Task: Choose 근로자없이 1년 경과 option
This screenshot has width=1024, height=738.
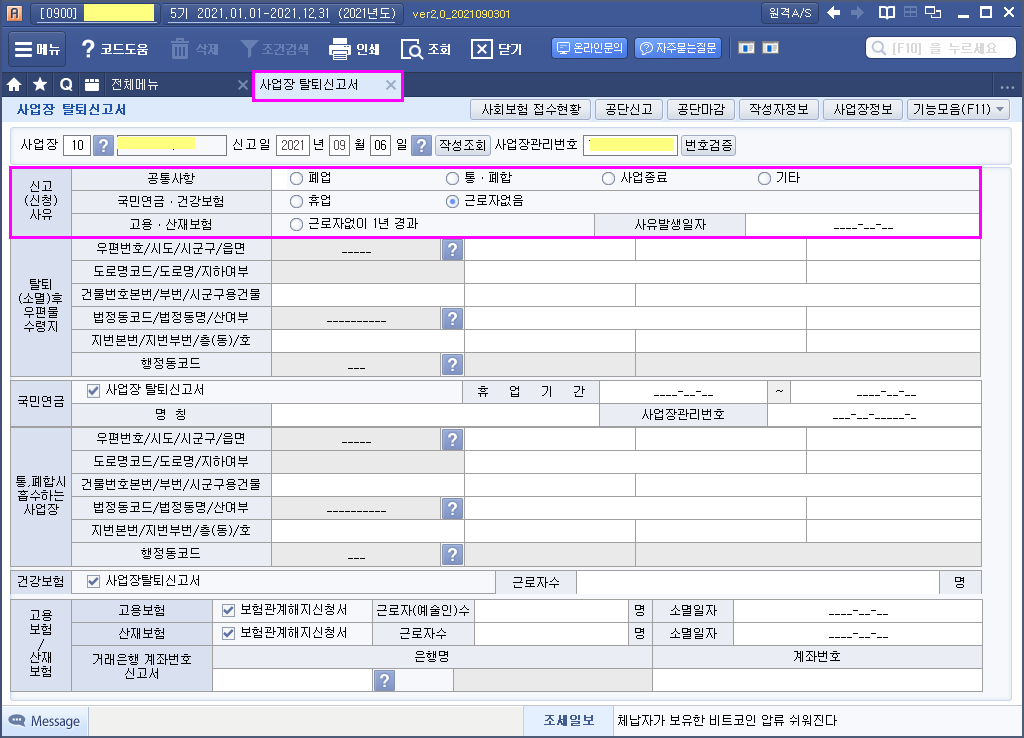Action: click(x=296, y=224)
